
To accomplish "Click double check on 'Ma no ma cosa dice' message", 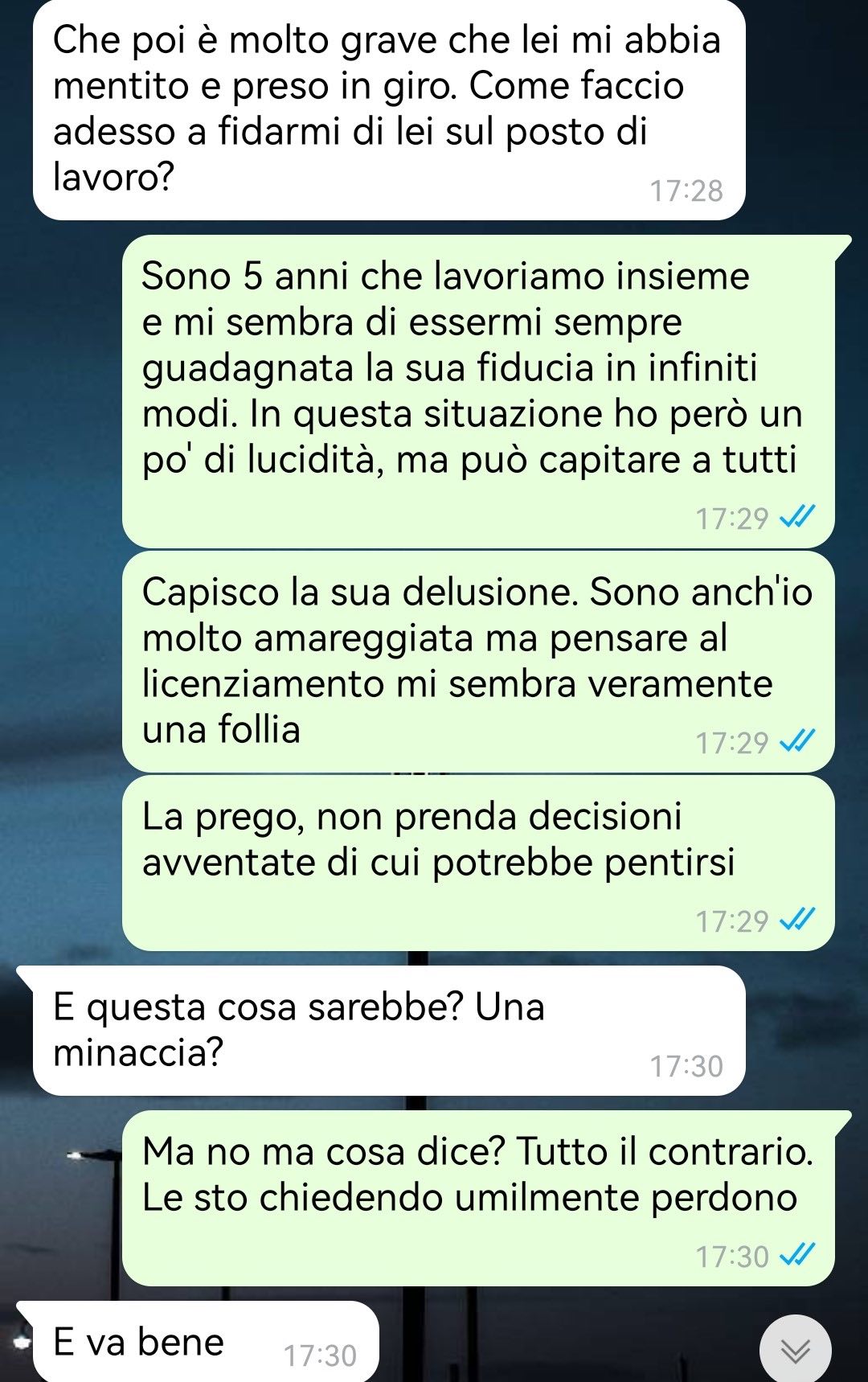I will [798, 1254].
